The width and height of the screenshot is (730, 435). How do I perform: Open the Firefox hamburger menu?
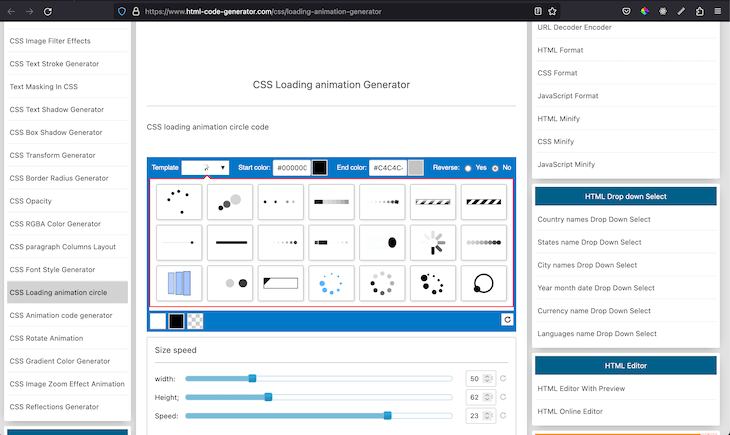(718, 11)
